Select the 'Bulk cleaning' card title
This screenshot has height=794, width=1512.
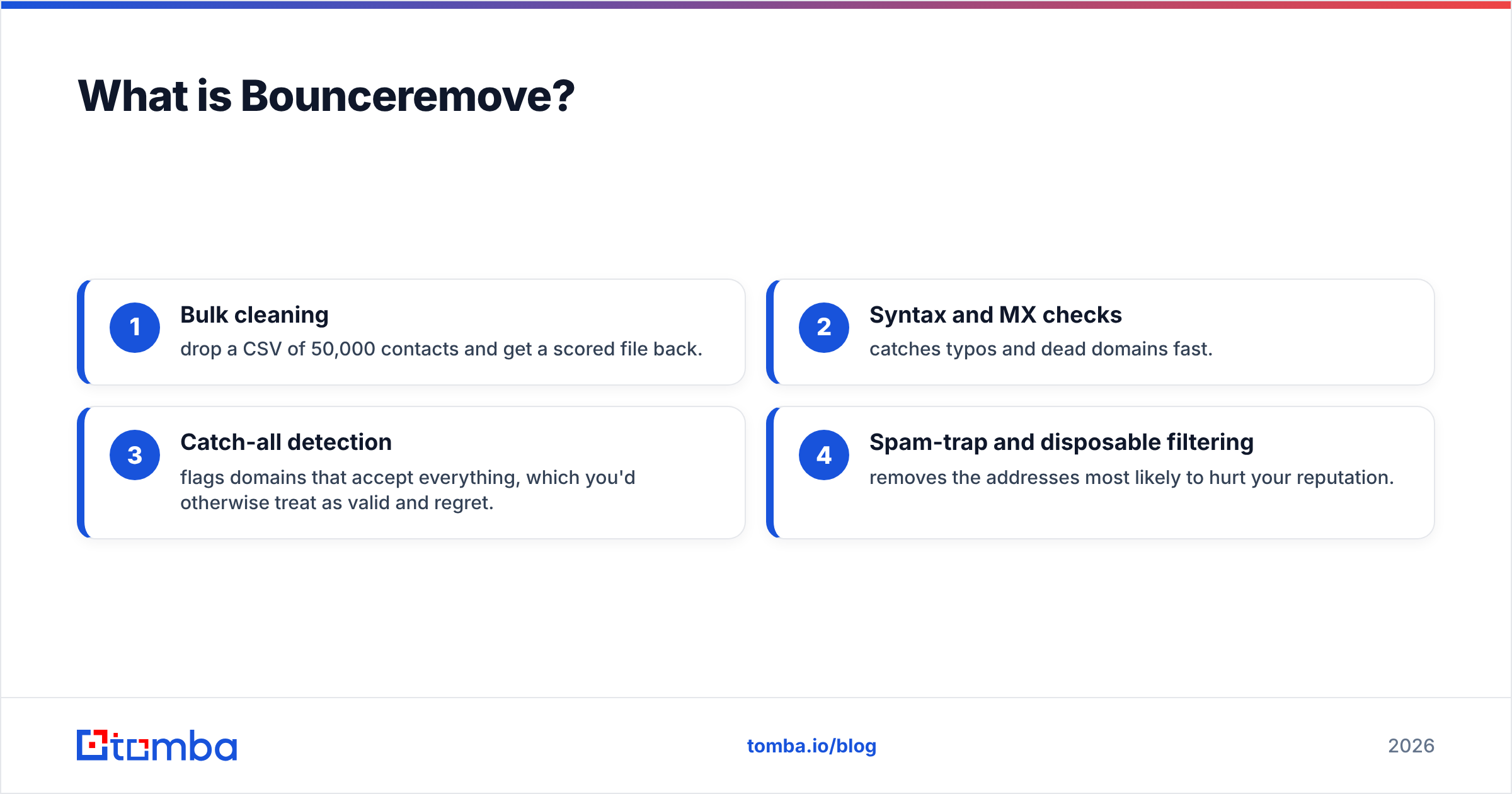[x=255, y=315]
